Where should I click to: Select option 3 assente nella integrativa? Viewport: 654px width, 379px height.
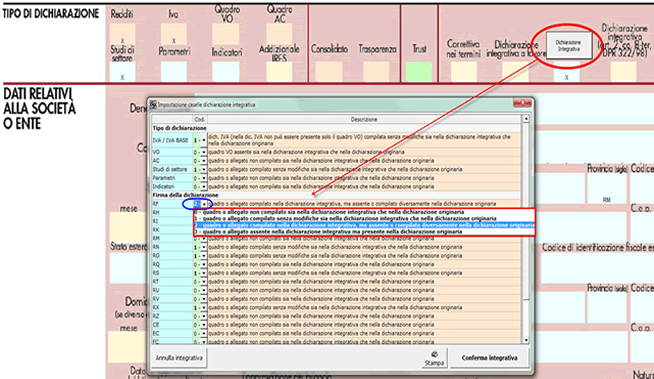(364, 232)
